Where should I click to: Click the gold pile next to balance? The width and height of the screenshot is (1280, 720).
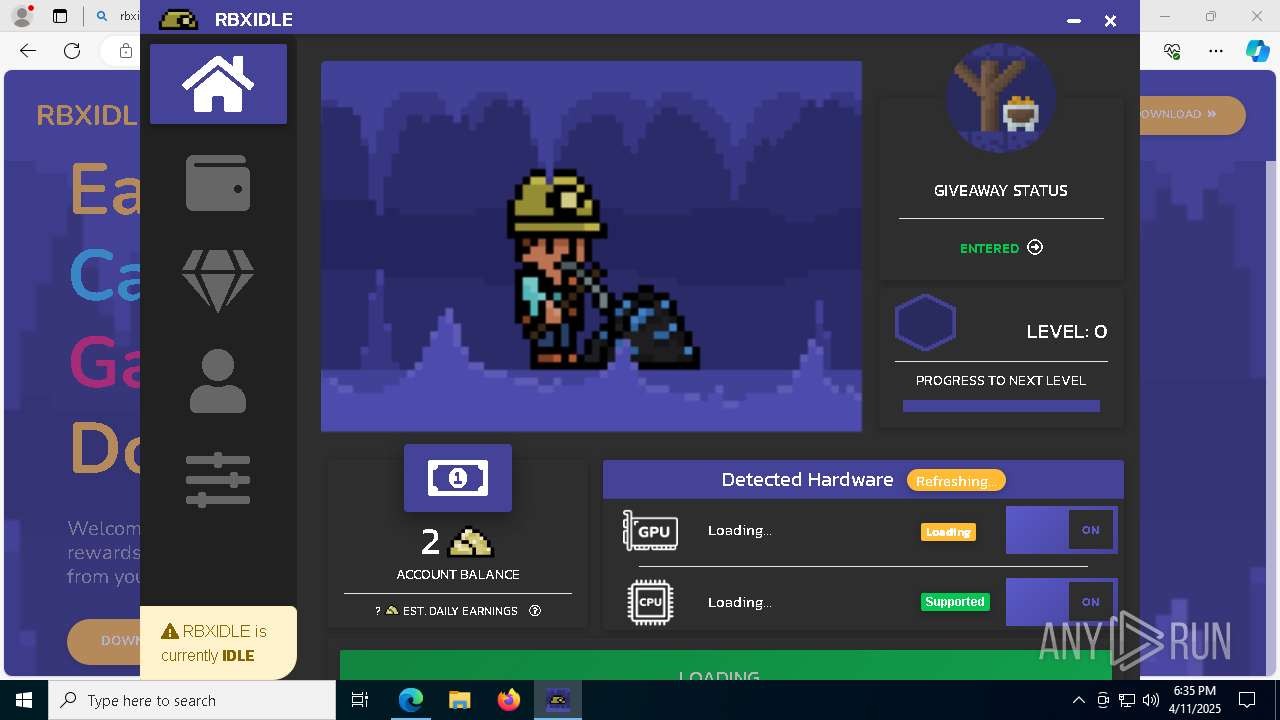click(x=471, y=542)
